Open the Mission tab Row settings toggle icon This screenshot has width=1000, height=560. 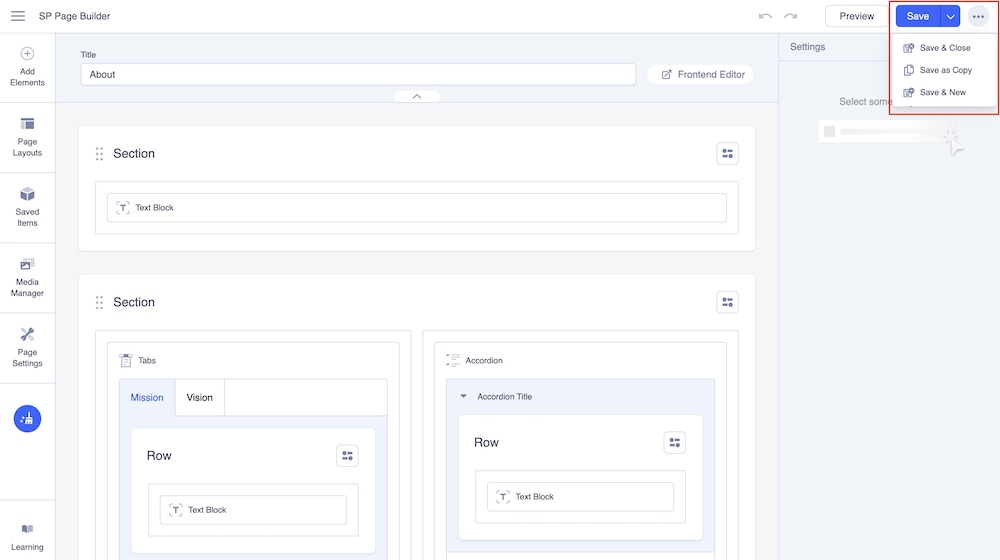(x=347, y=456)
